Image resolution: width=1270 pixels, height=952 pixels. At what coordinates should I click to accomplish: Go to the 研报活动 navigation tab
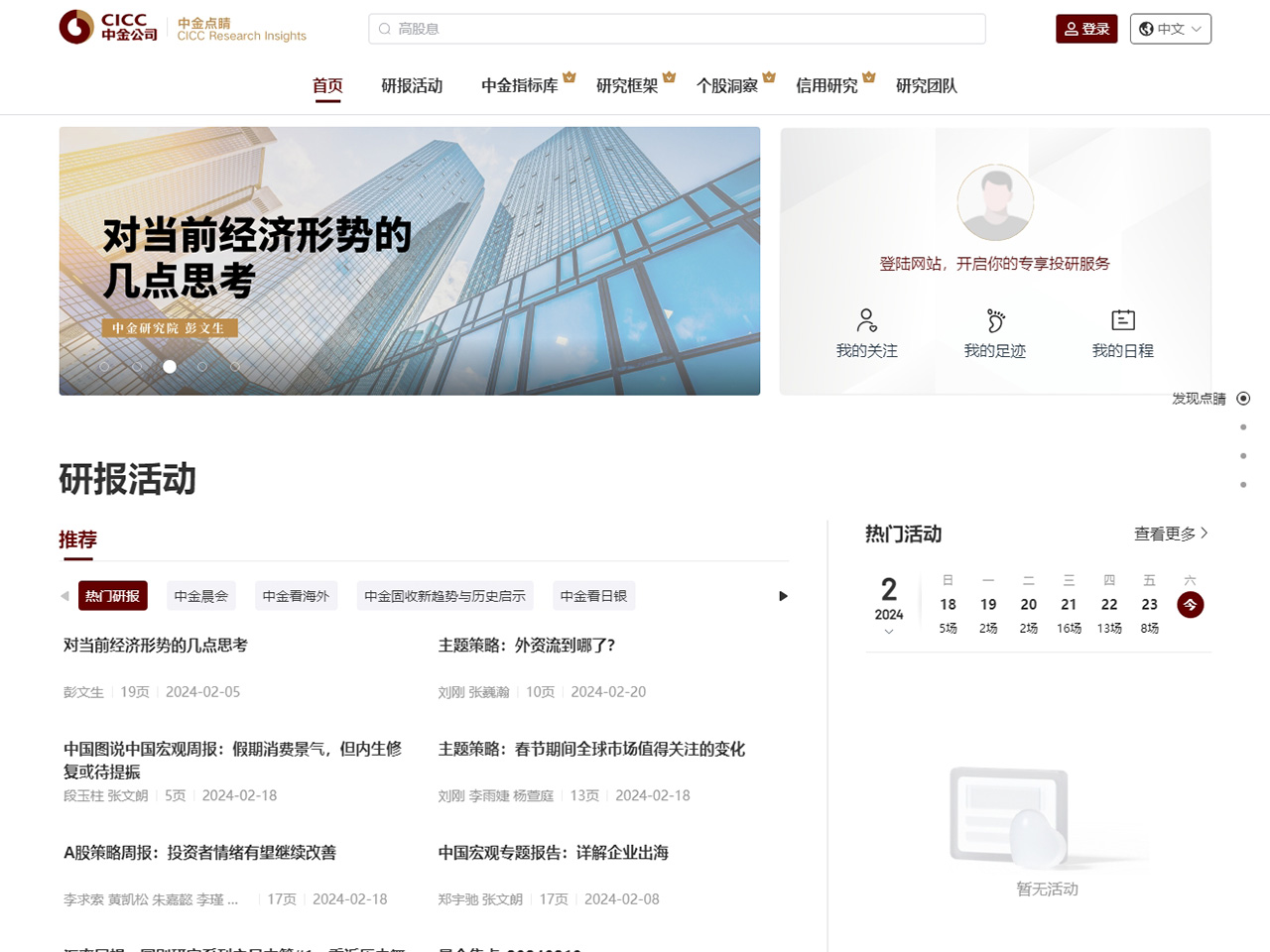coord(412,85)
